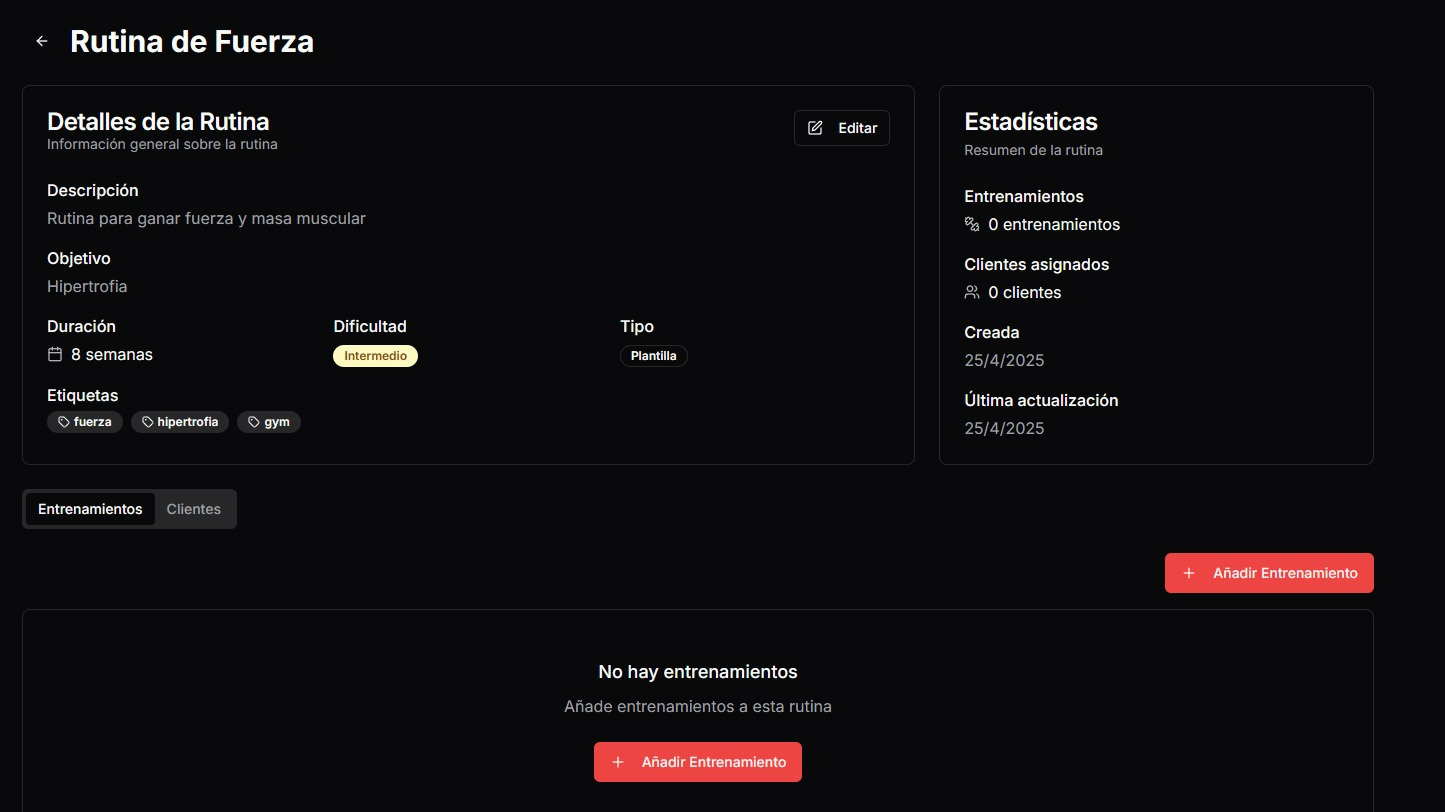1445x812 pixels.
Task: Click the Estadísticas card heading
Action: click(x=1030, y=122)
